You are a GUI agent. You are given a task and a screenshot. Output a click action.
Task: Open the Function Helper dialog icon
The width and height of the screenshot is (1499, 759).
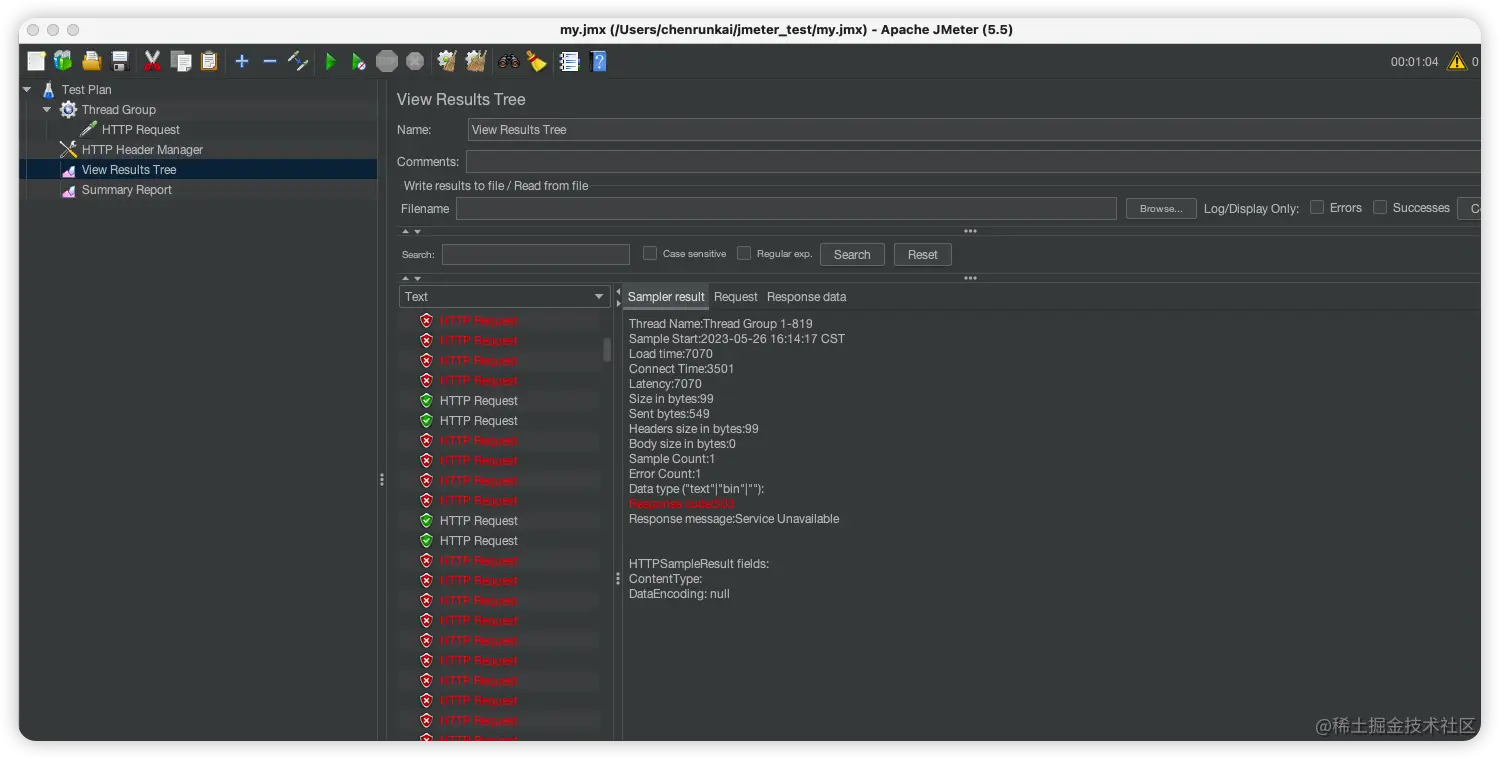pyautogui.click(x=569, y=62)
